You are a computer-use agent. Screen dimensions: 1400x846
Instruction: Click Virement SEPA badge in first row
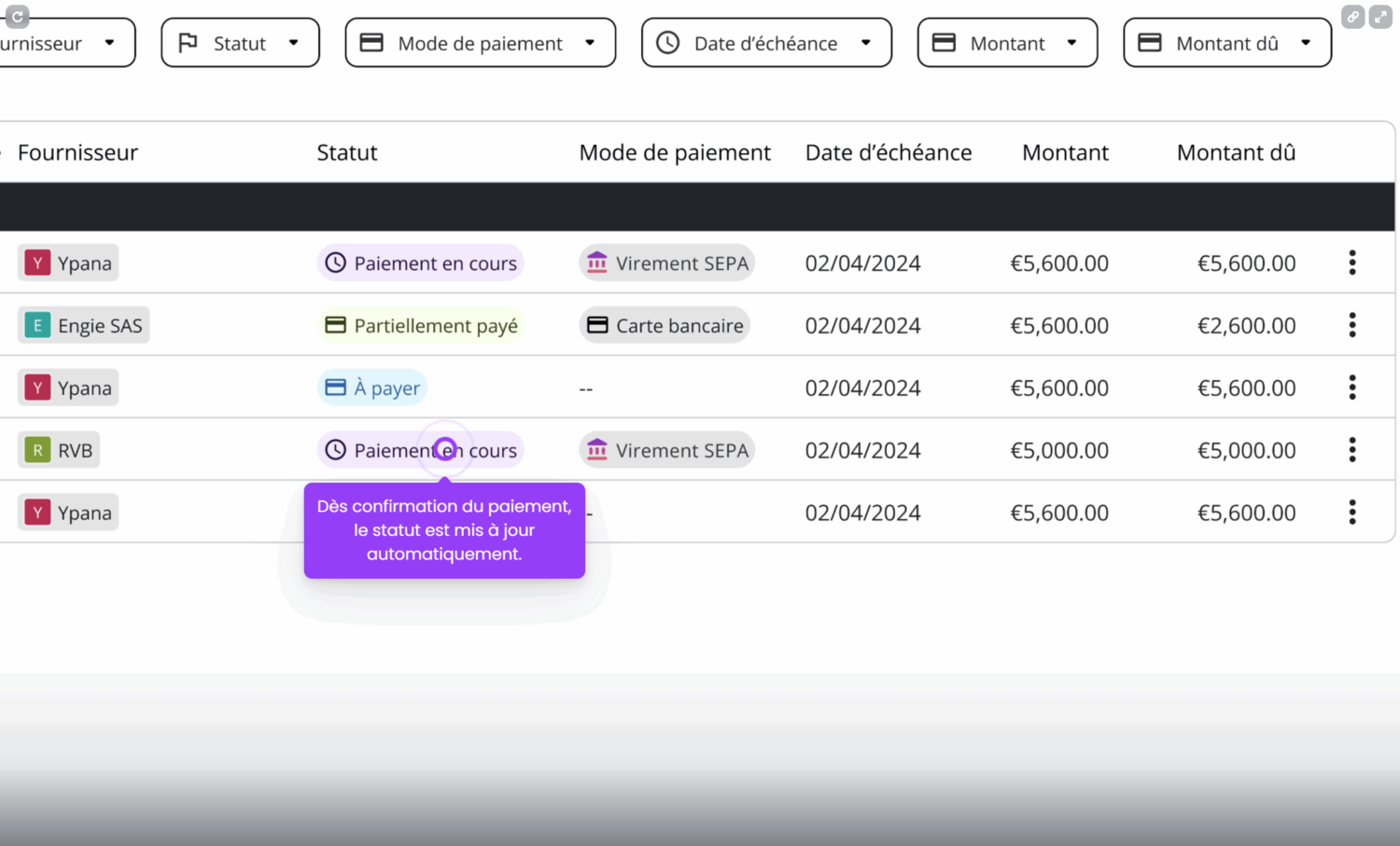click(x=667, y=263)
